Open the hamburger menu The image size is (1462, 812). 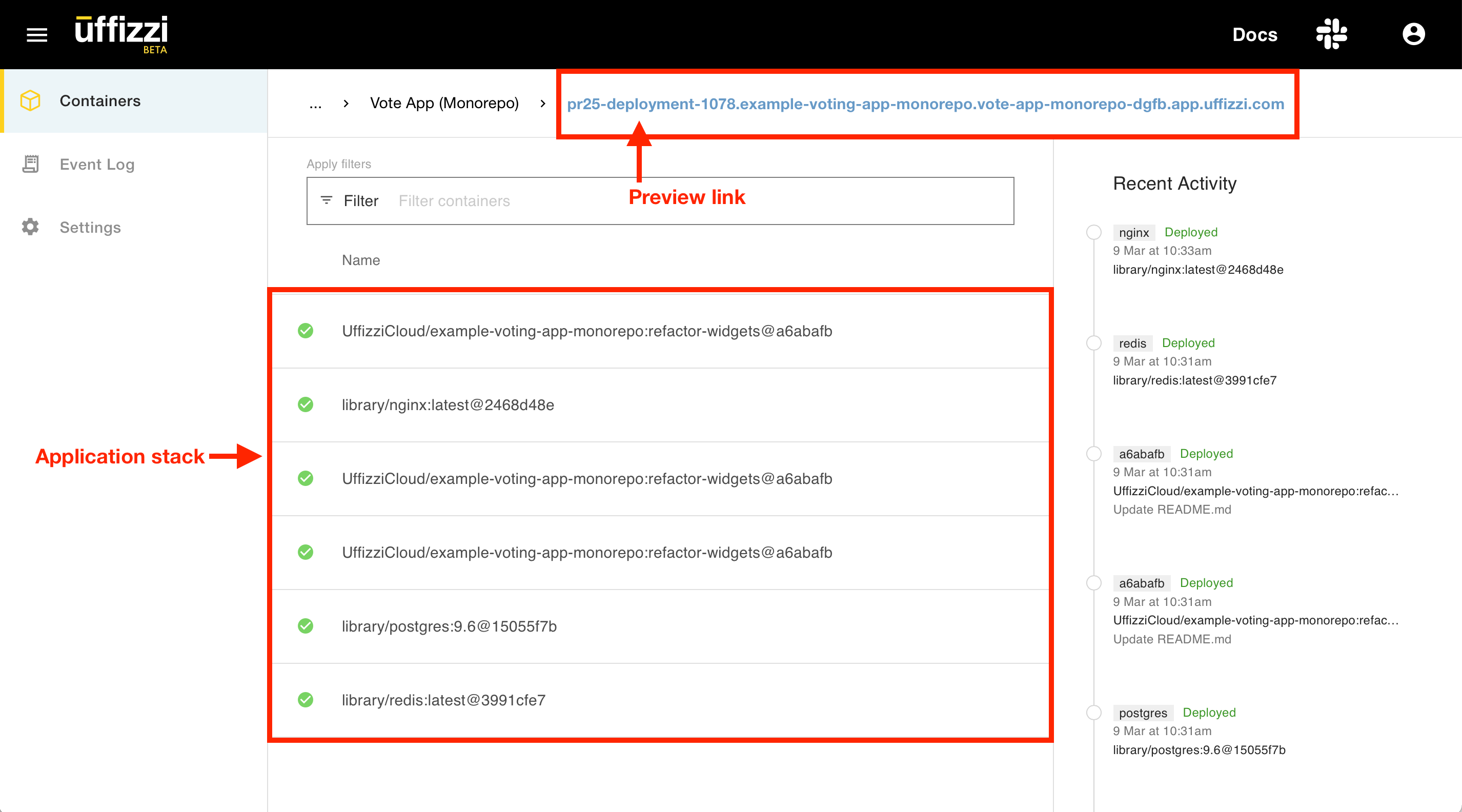coord(37,35)
